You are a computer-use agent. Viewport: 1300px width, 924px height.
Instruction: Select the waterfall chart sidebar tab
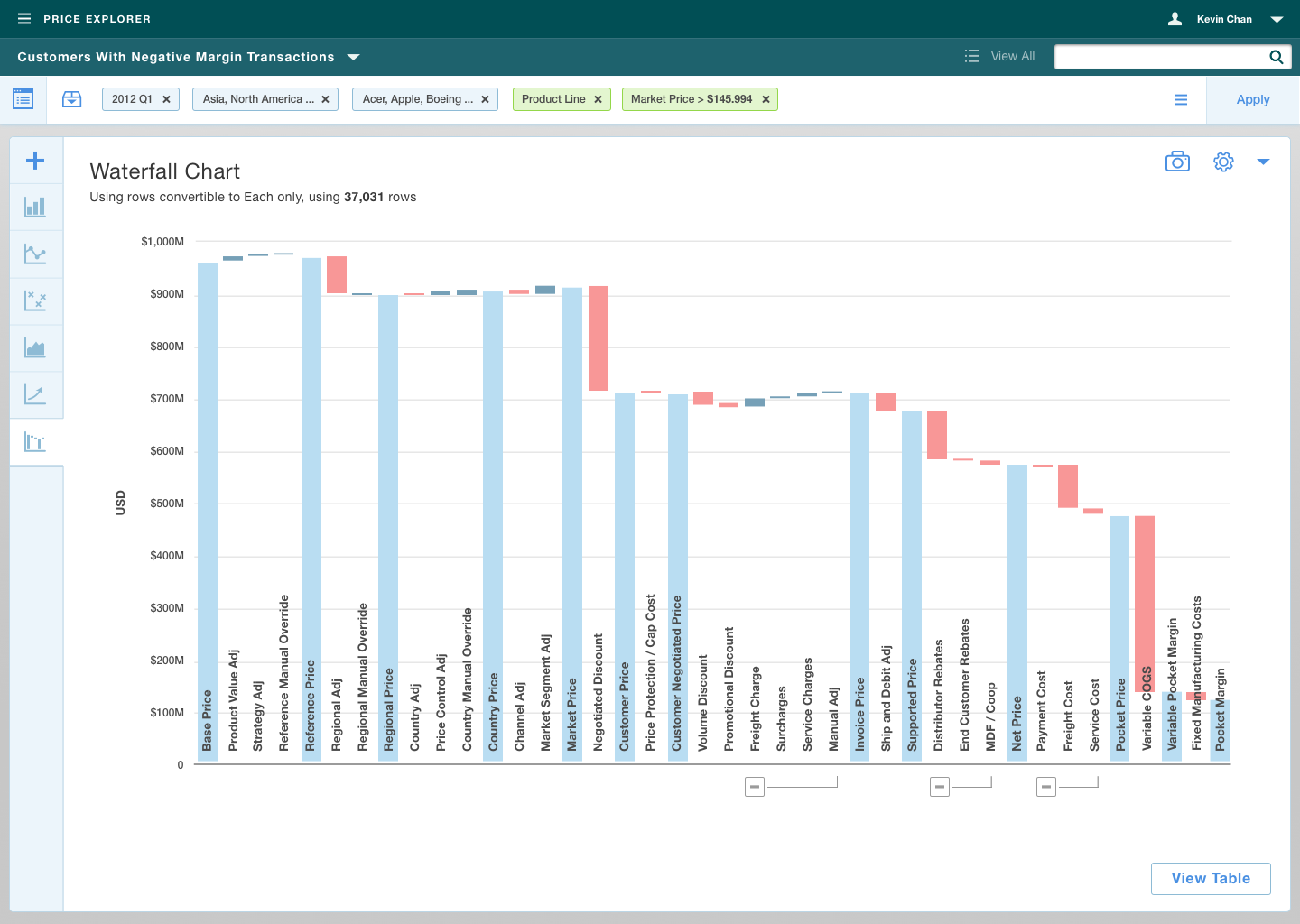35,442
